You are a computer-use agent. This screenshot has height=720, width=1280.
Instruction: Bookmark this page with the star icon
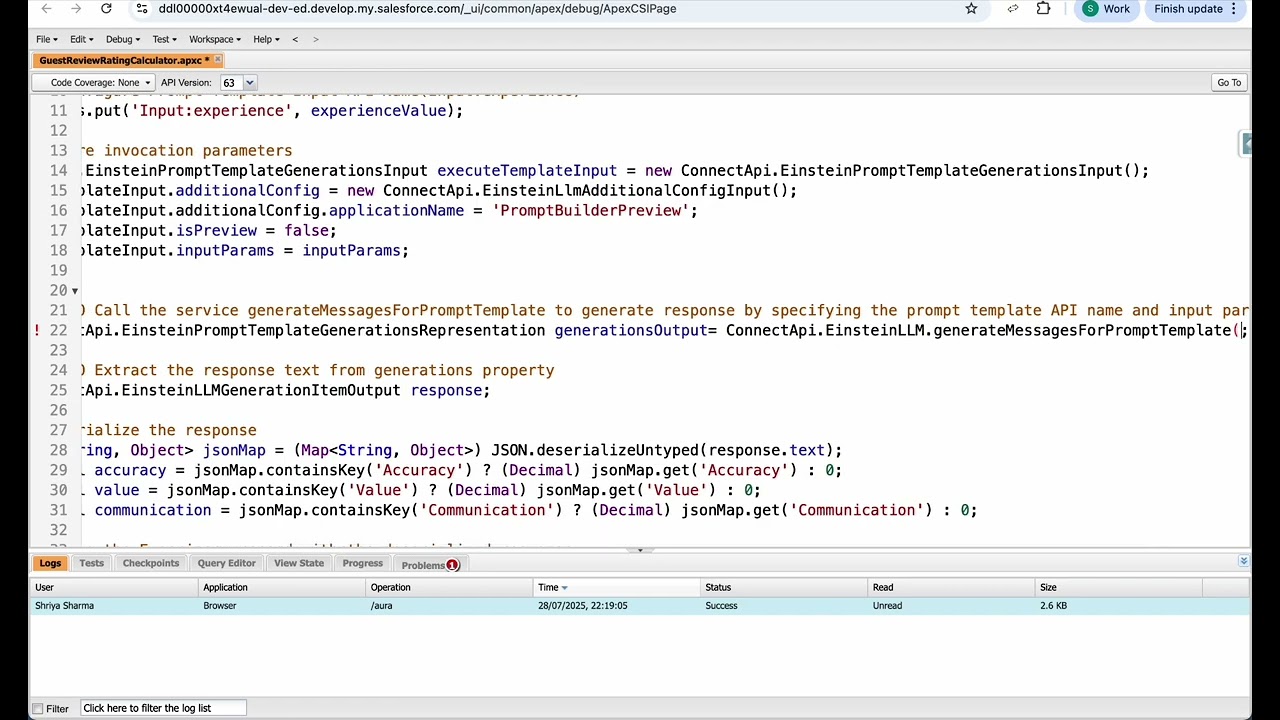971,9
